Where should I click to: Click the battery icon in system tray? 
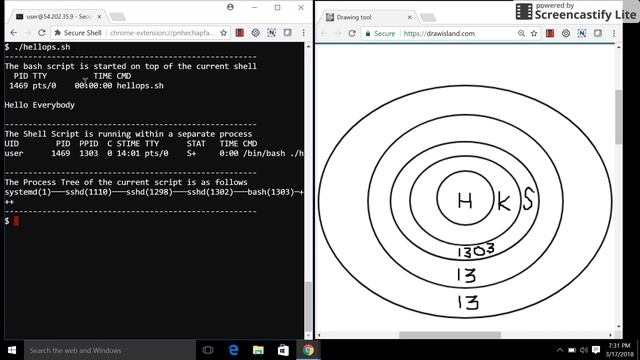[x=572, y=350]
